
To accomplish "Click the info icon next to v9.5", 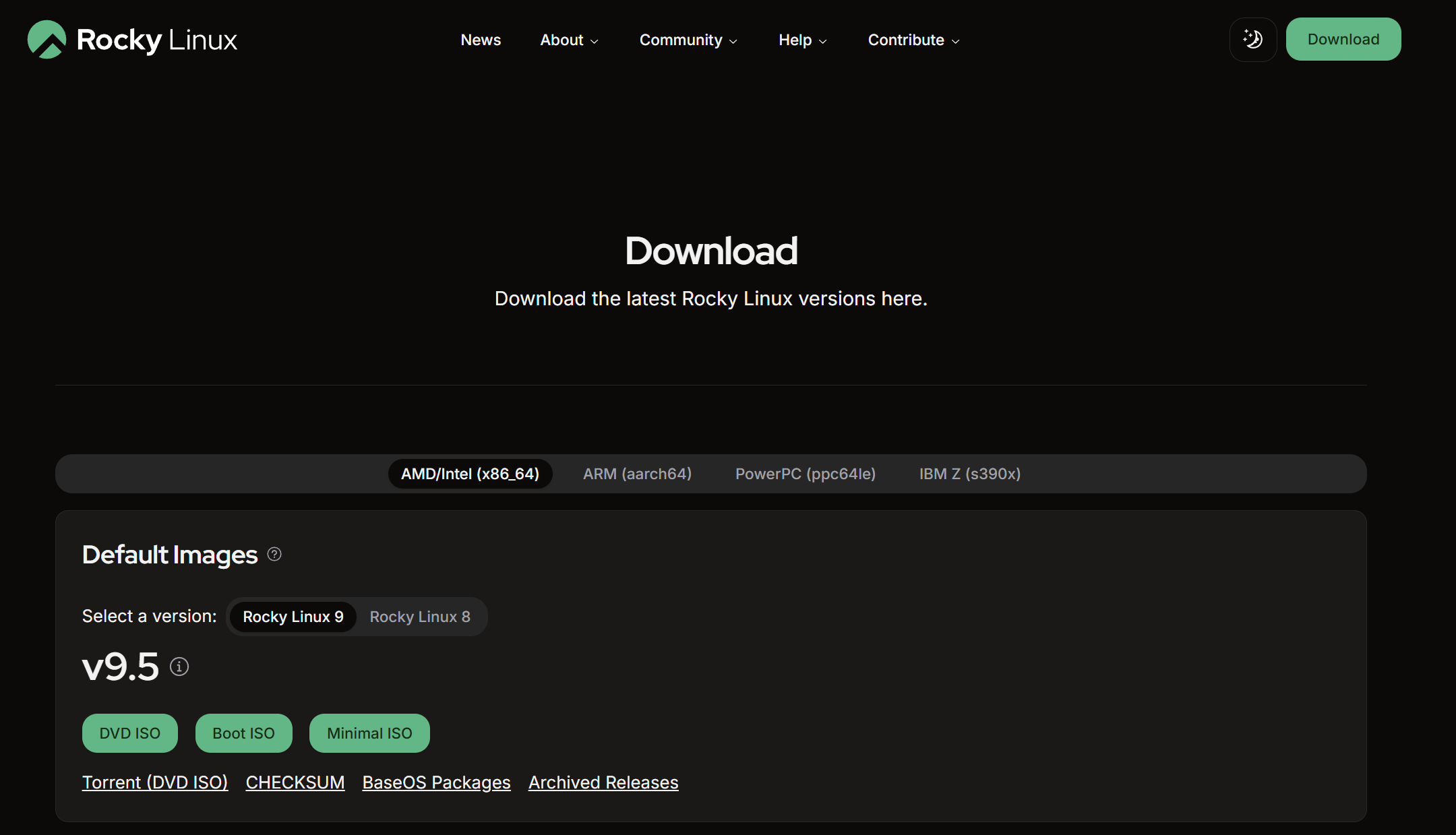I will tap(179, 667).
